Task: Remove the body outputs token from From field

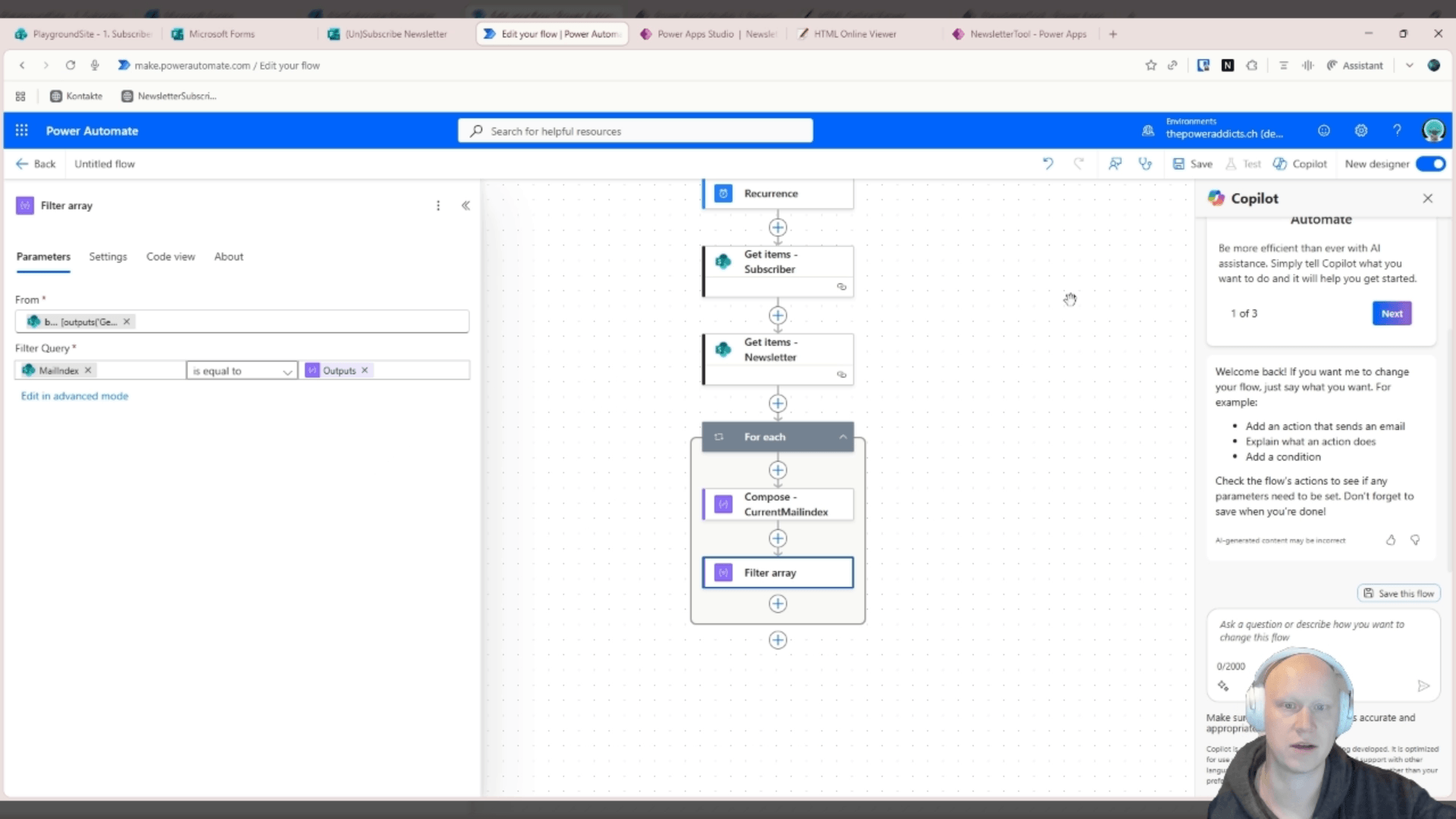Action: 127,322
